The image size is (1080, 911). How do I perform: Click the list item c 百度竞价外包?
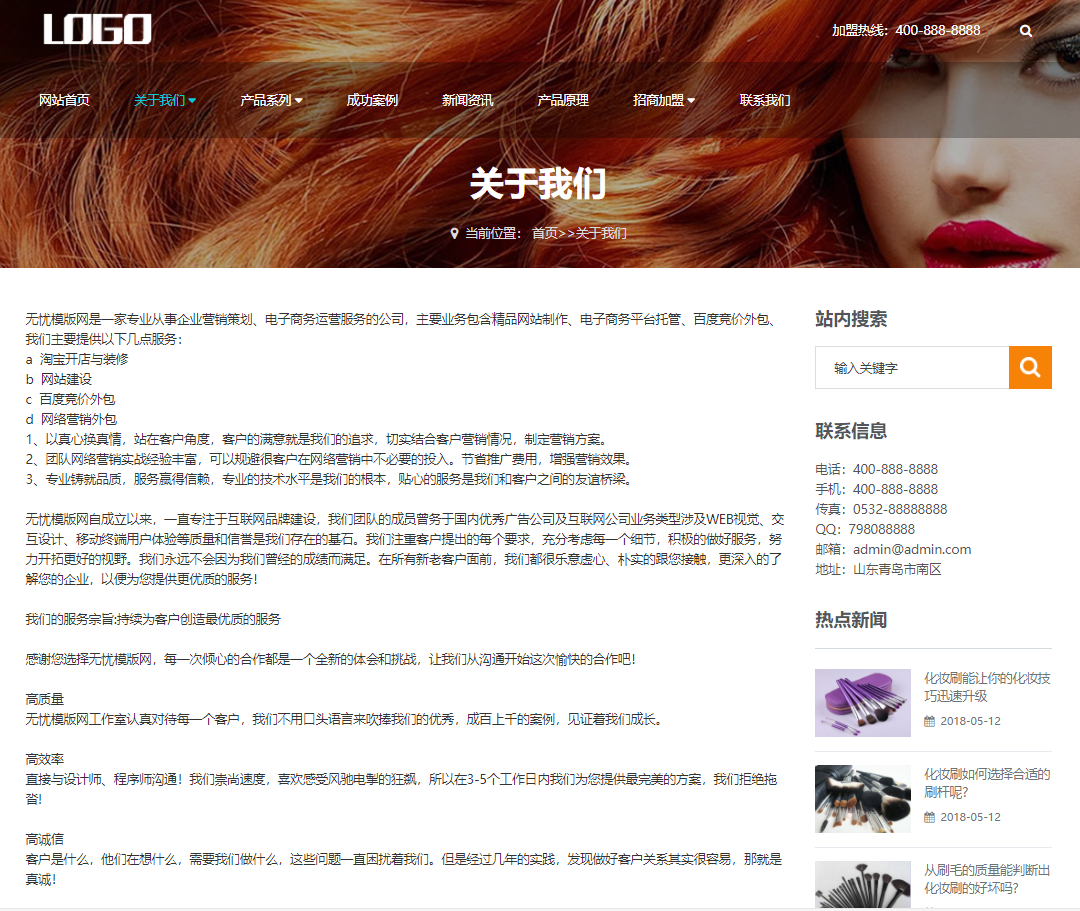70,399
